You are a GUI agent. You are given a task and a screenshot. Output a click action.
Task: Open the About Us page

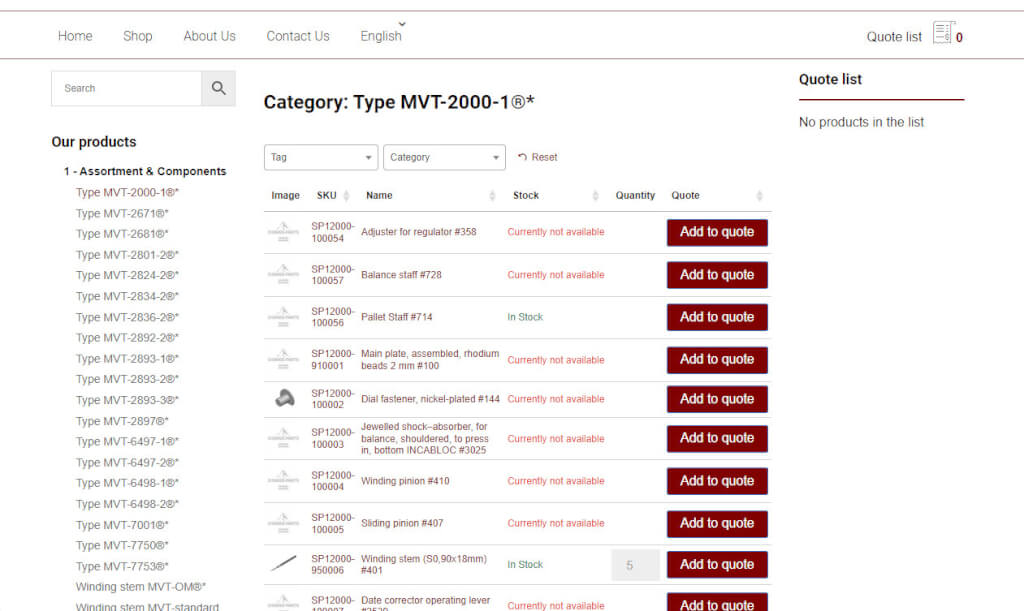coord(209,36)
